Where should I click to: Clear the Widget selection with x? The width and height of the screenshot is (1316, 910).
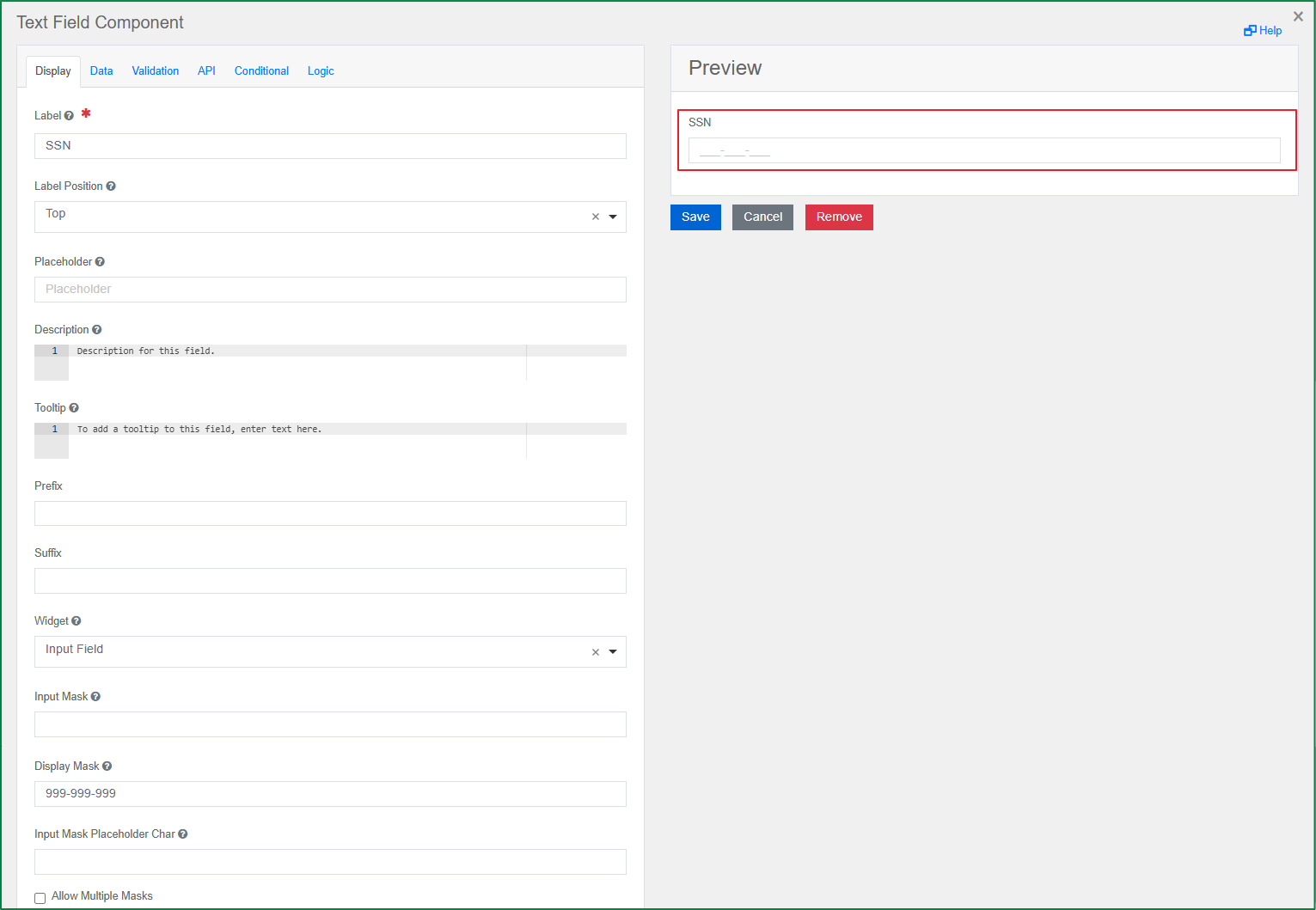pos(595,652)
